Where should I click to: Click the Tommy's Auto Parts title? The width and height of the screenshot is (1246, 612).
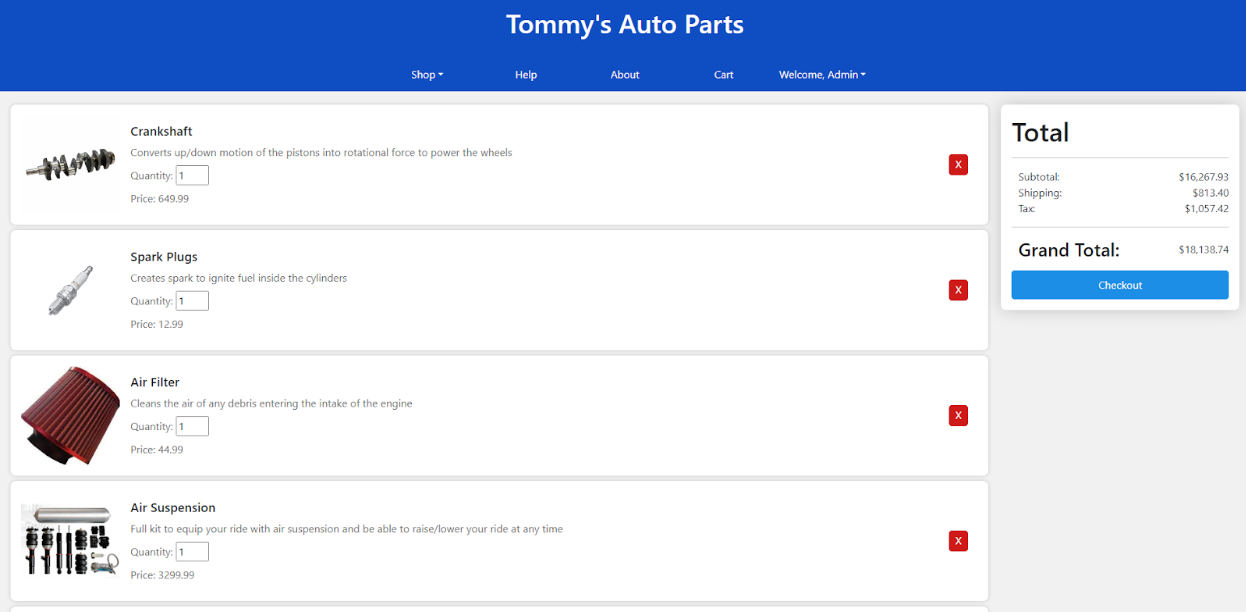click(624, 23)
